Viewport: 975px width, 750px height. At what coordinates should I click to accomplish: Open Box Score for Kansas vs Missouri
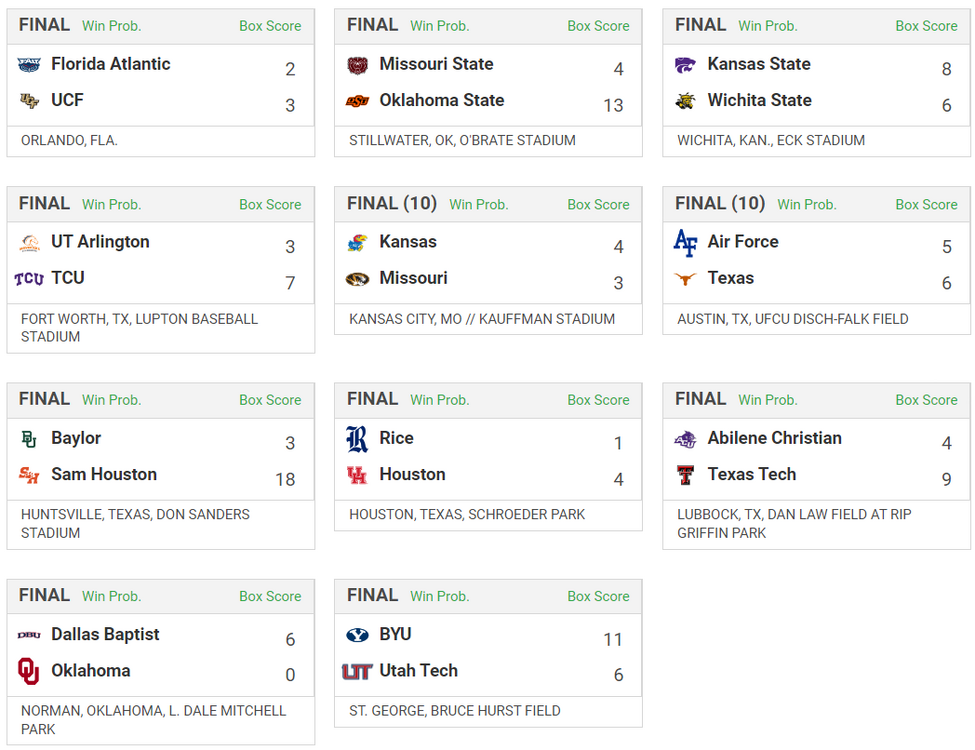coord(598,204)
